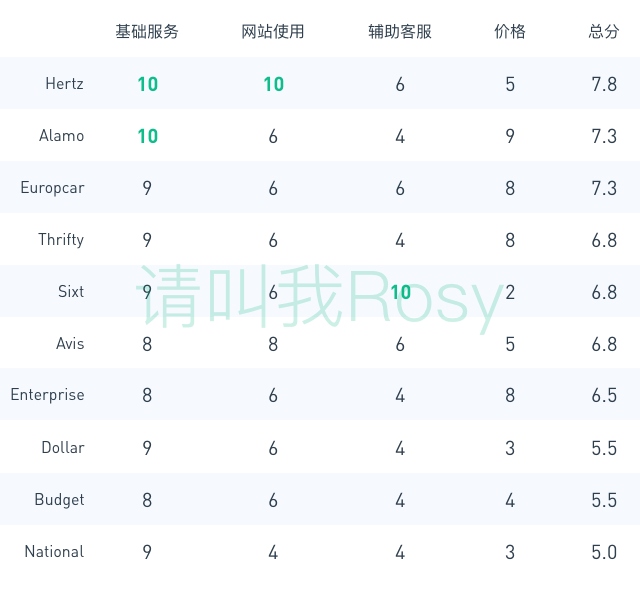Select the Alamo row label
The image size is (640, 597).
tap(62, 135)
